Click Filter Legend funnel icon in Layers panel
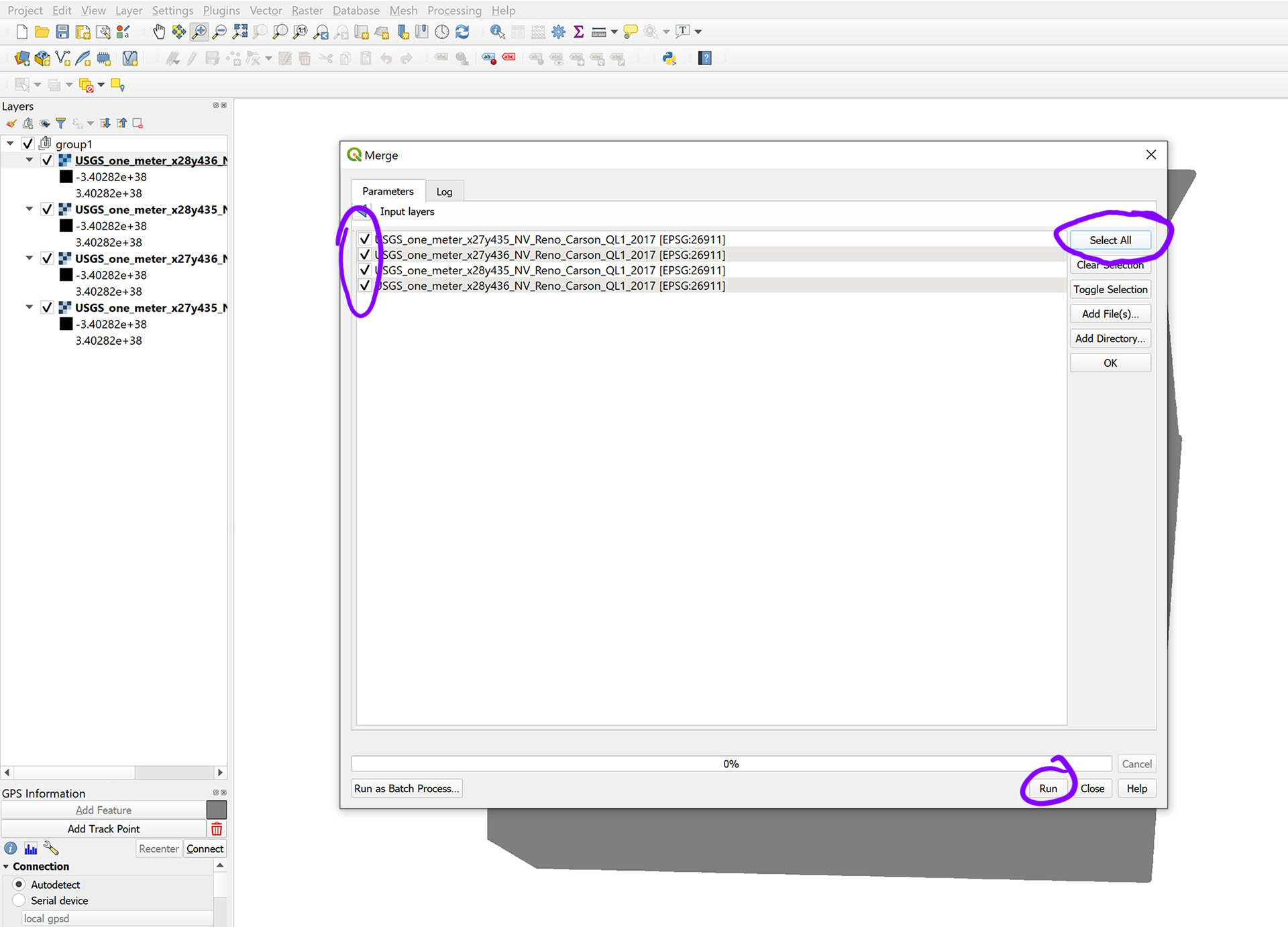The width and height of the screenshot is (1288, 927). (61, 123)
